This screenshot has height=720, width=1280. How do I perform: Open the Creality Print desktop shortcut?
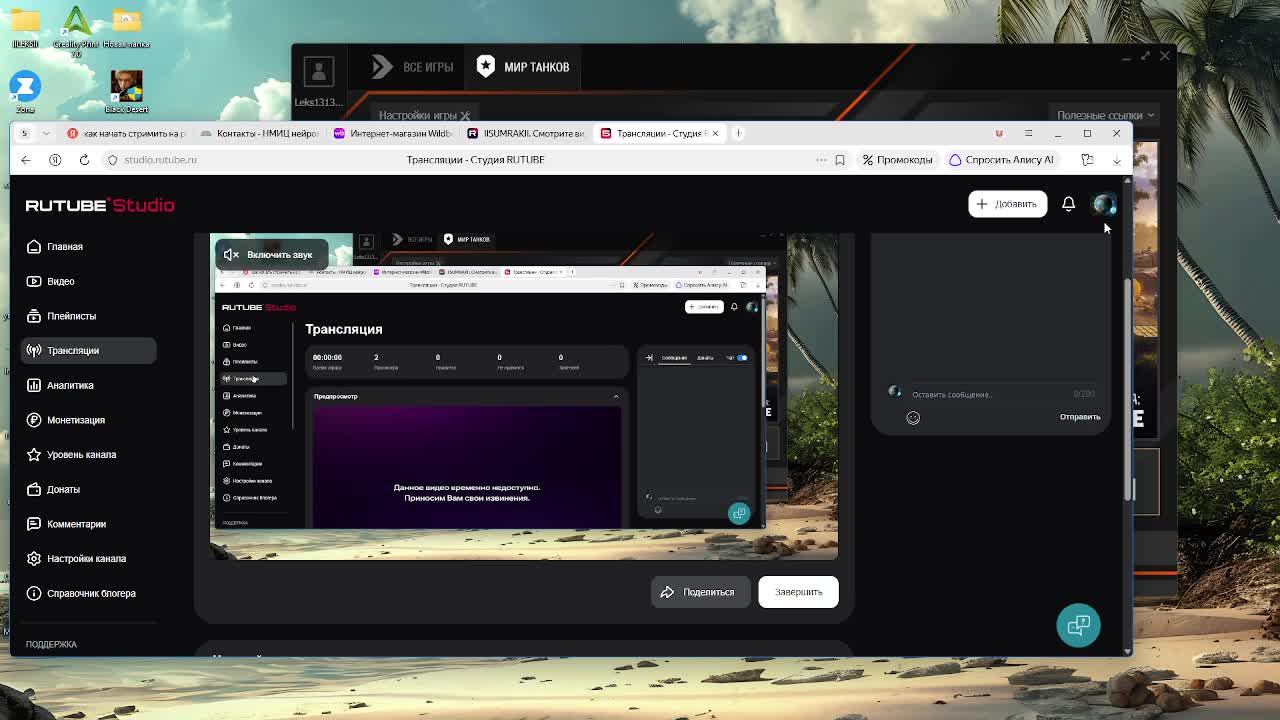pos(76,30)
